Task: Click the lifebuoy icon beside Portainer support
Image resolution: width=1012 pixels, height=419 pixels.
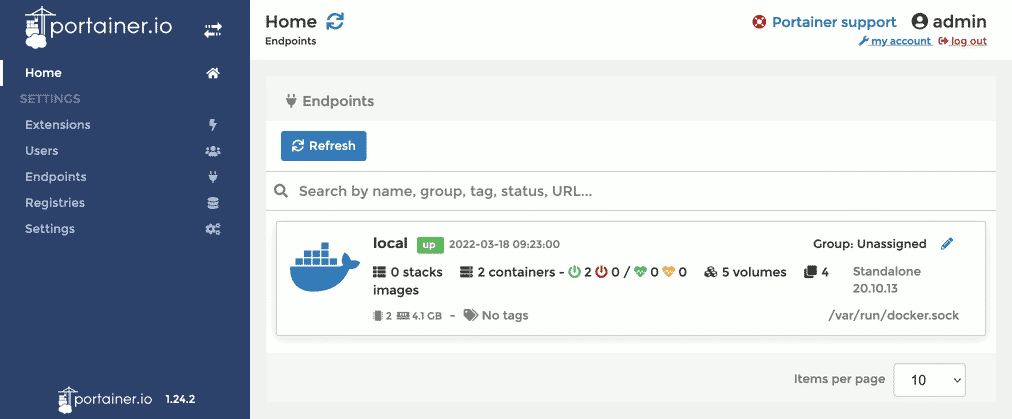Action: click(759, 22)
